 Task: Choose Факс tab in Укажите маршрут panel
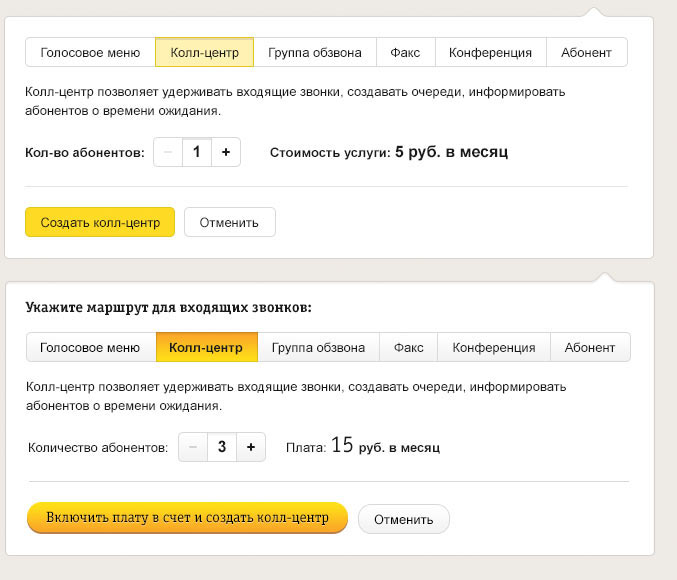click(x=408, y=347)
